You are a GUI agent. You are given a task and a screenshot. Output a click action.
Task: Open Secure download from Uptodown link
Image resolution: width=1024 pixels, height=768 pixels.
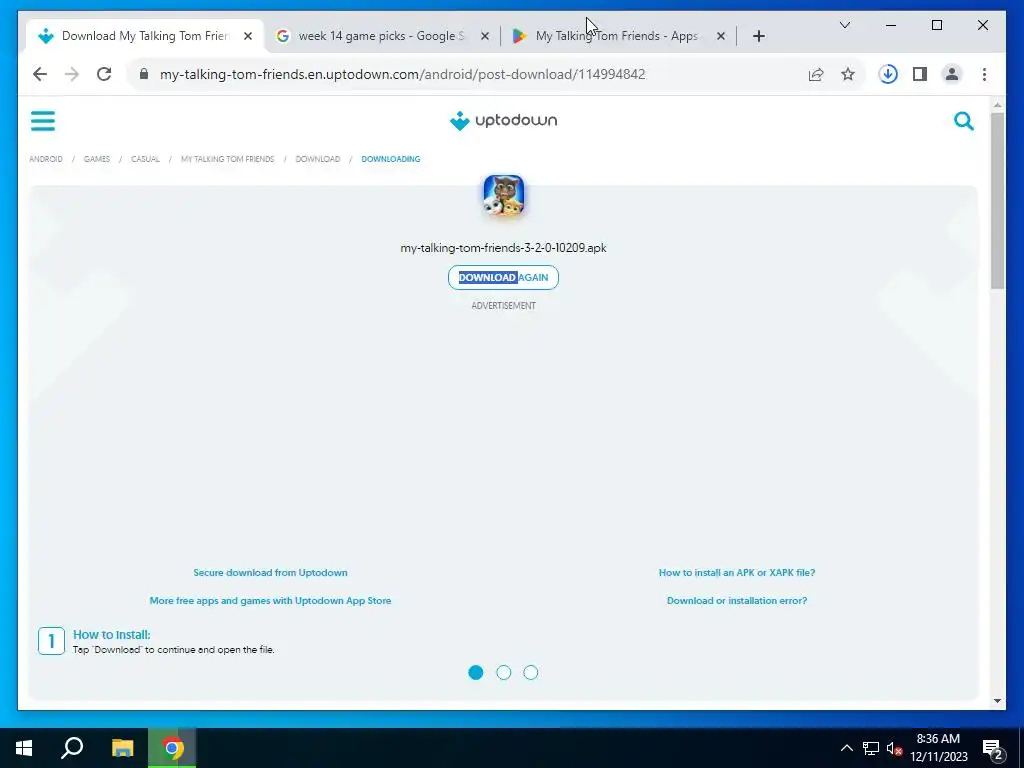270,573
